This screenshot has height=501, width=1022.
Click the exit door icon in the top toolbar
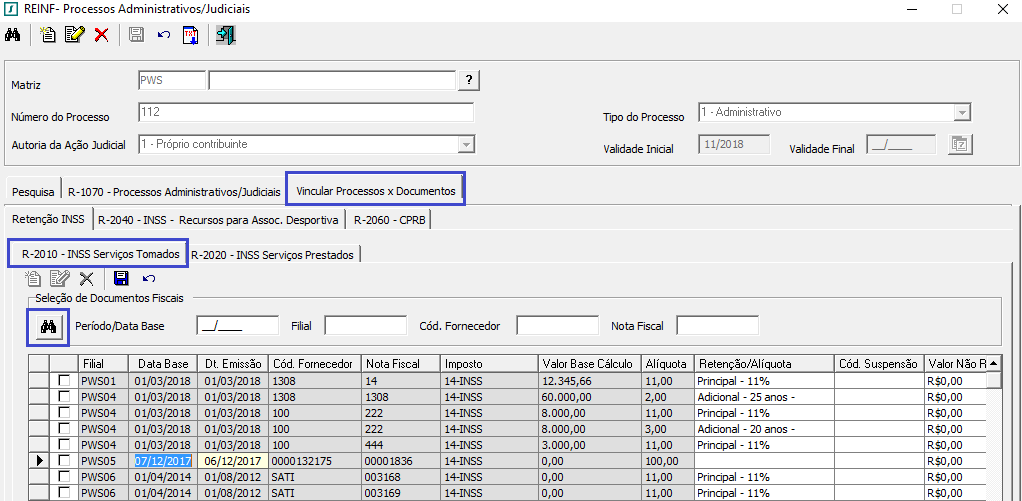point(226,35)
